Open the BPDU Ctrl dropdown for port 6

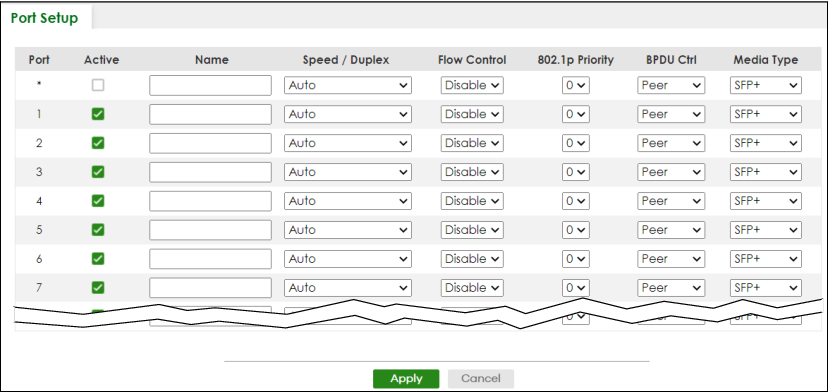671,259
